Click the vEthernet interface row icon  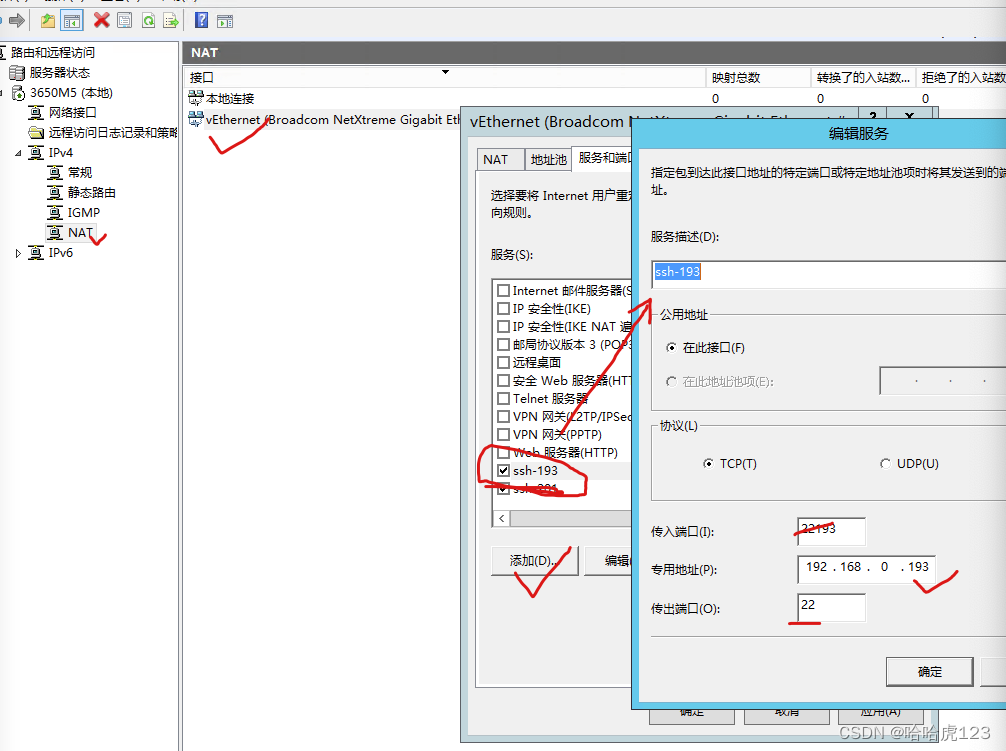[x=196, y=119]
